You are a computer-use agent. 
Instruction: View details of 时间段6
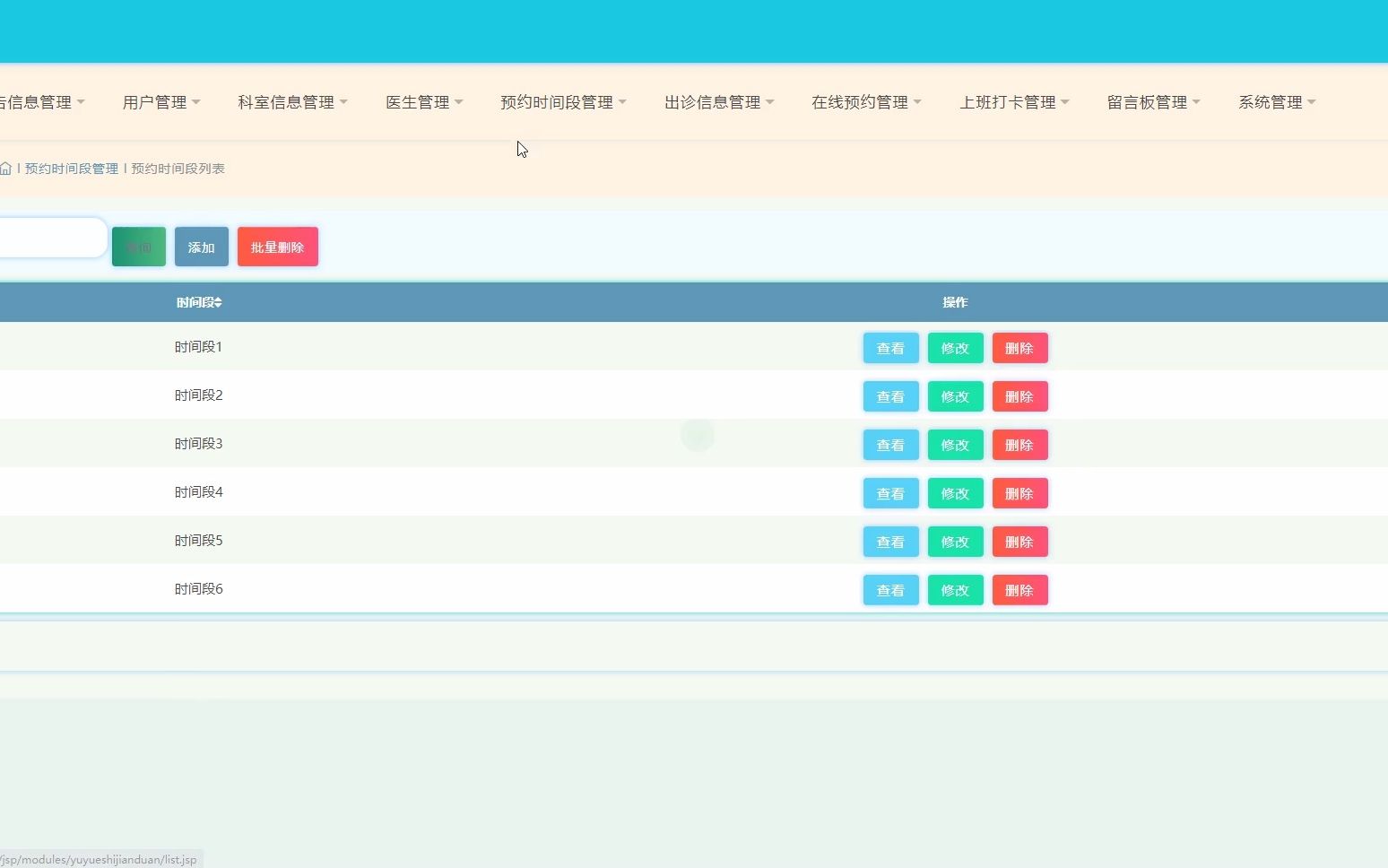coord(891,590)
